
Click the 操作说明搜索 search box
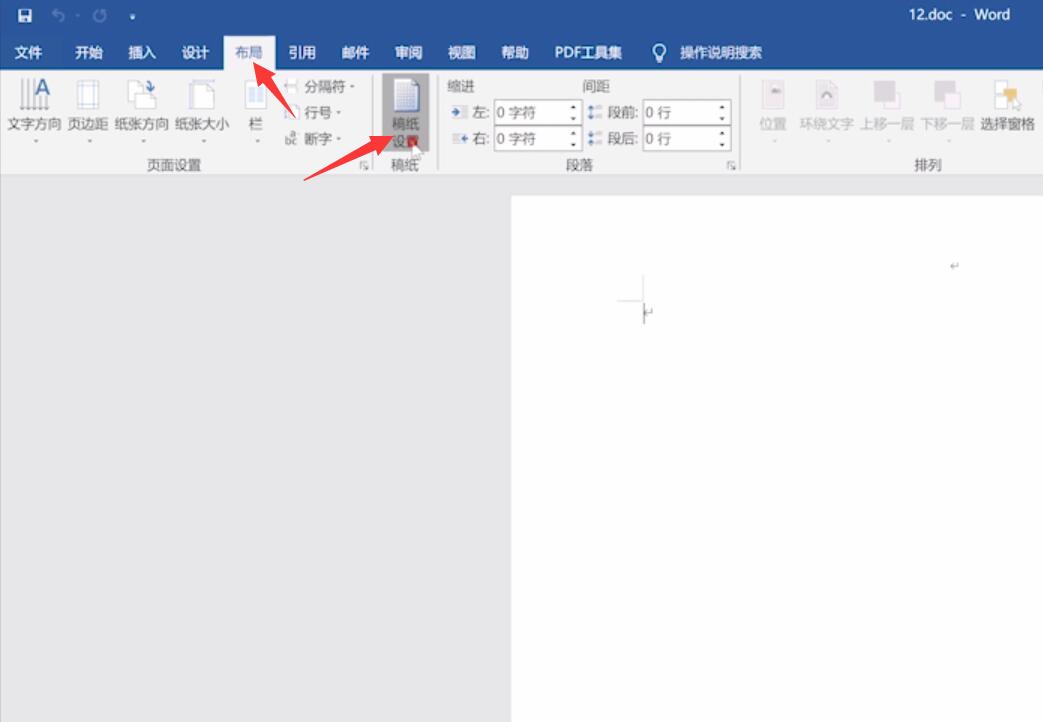click(720, 53)
